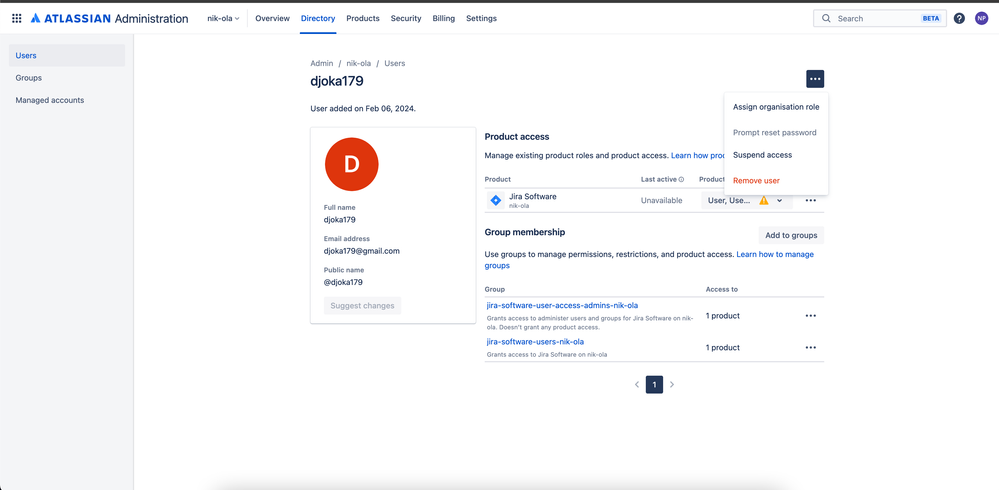
Task: Expand the nik-ola organization dropdown
Action: (223, 18)
